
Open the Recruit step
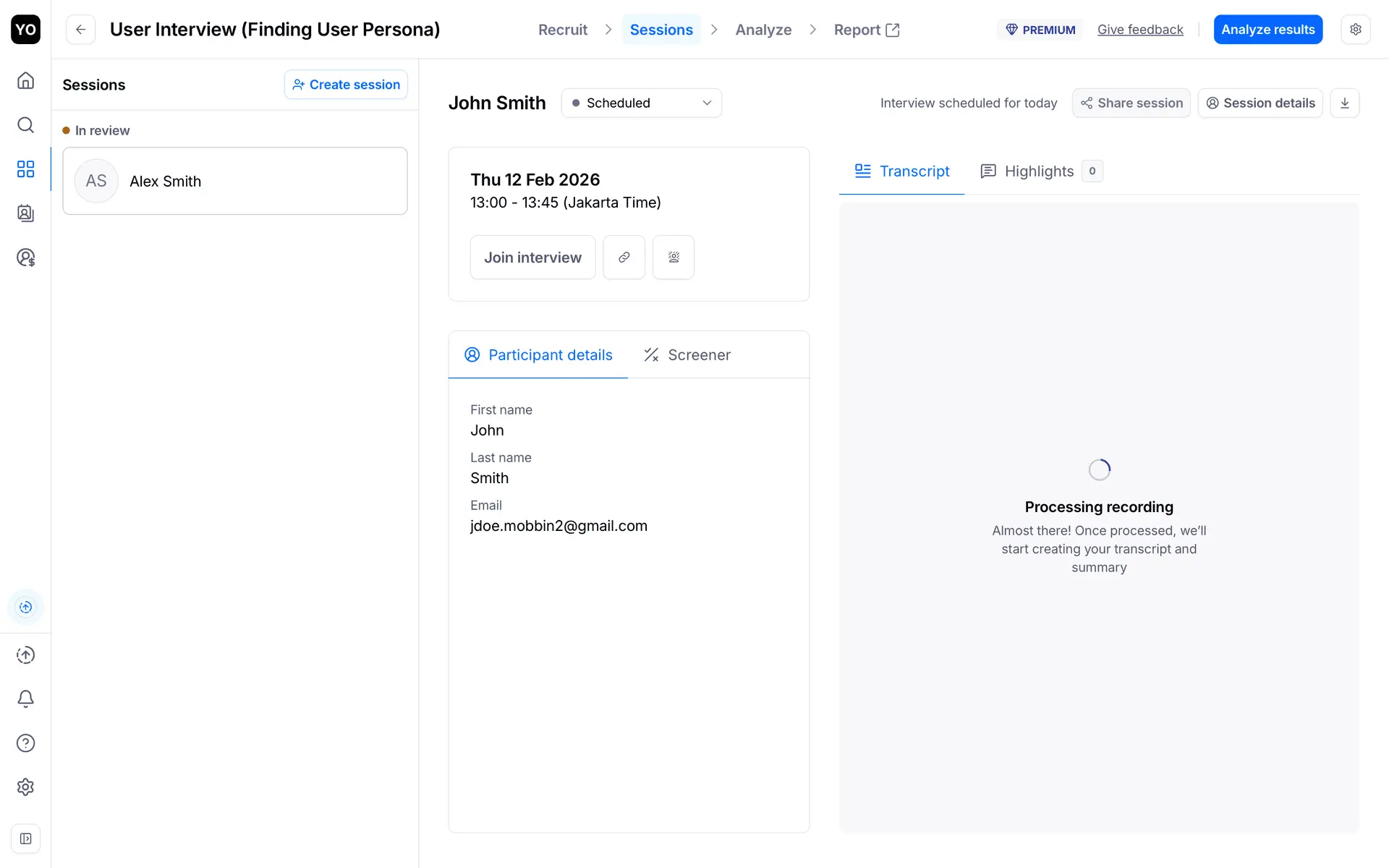tap(562, 30)
